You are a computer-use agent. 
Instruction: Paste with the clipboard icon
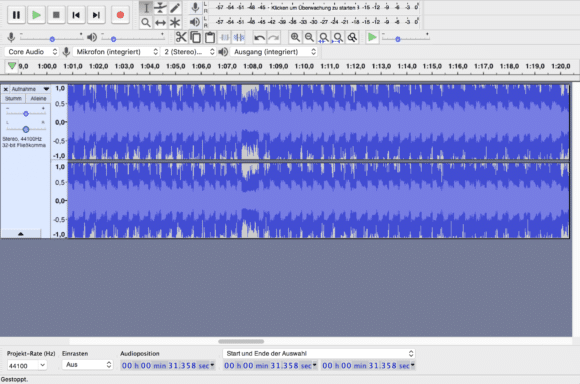pyautogui.click(x=210, y=37)
